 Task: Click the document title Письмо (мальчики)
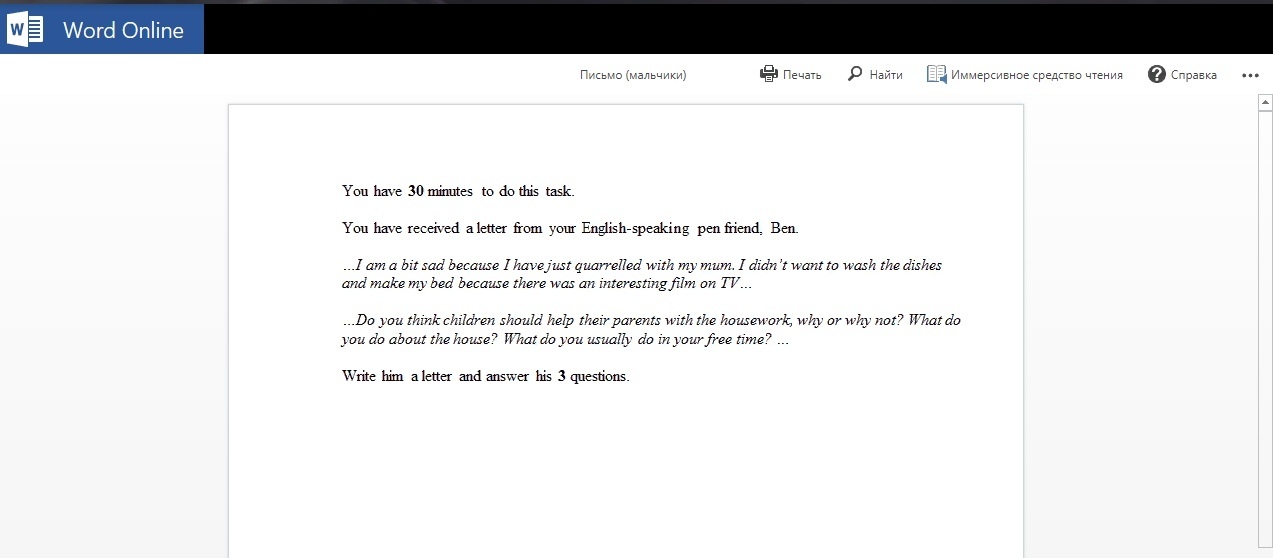633,75
